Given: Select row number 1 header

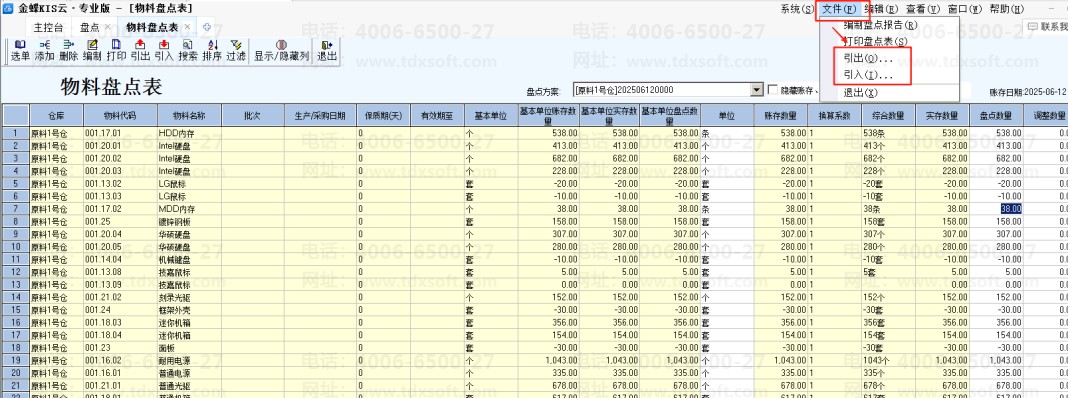Looking at the screenshot, I should click(x=15, y=134).
